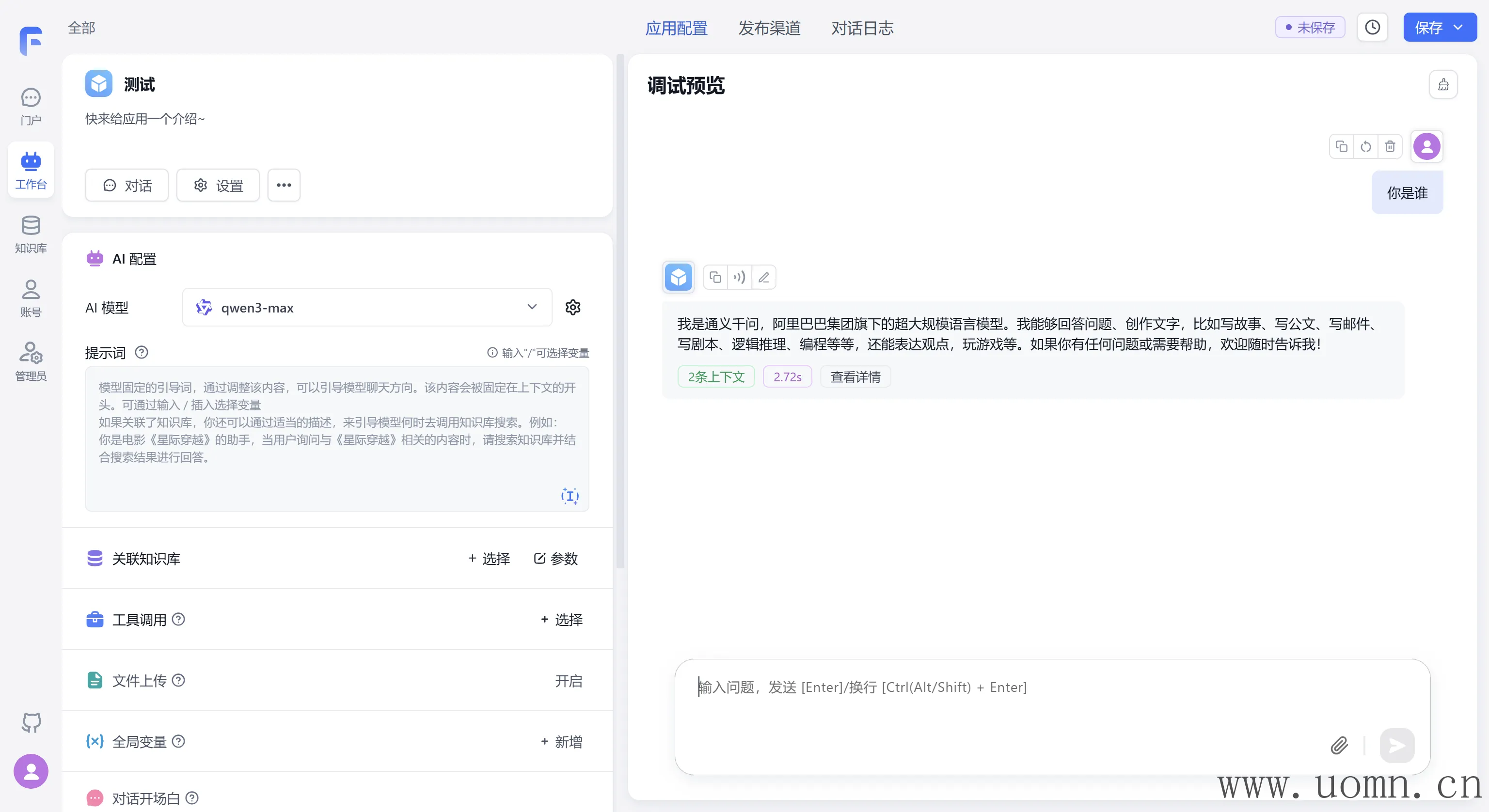The image size is (1489, 812).
Task: Click the GitHub icon in sidebar
Action: [x=31, y=722]
